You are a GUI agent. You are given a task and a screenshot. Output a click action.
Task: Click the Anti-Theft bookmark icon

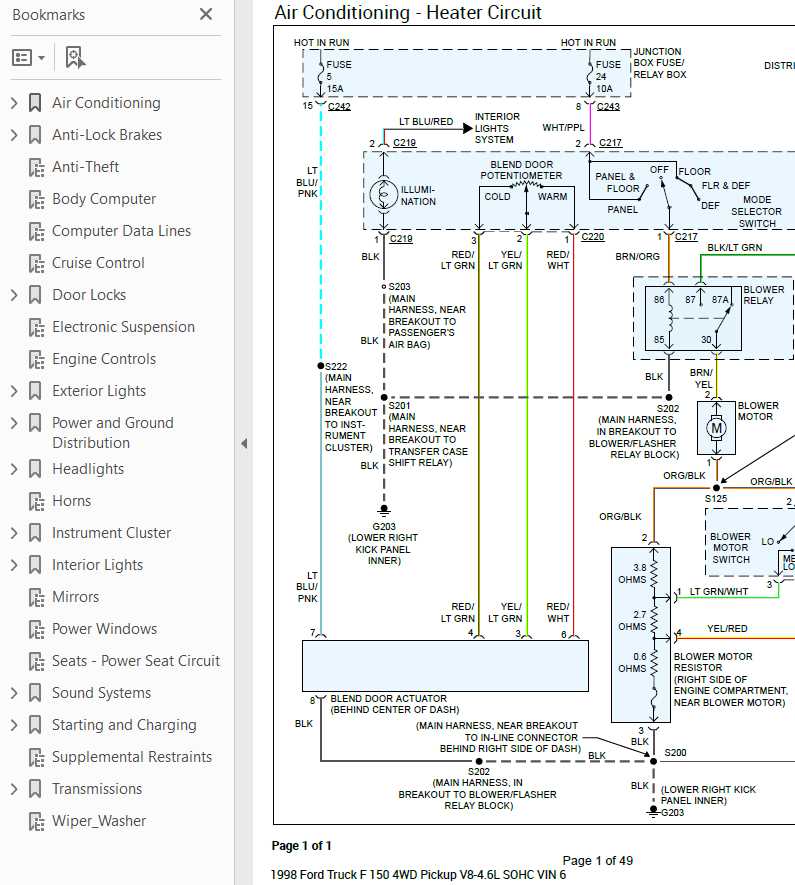[36, 167]
